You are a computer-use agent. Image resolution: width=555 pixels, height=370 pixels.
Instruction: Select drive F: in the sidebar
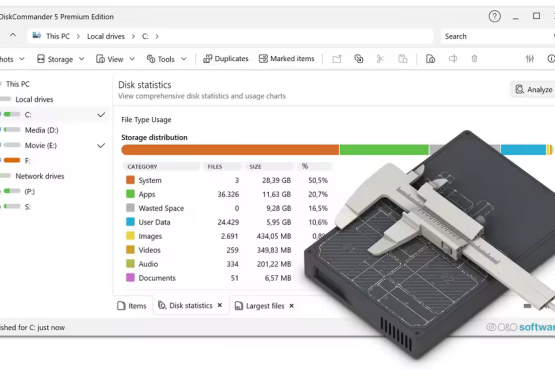(28, 161)
